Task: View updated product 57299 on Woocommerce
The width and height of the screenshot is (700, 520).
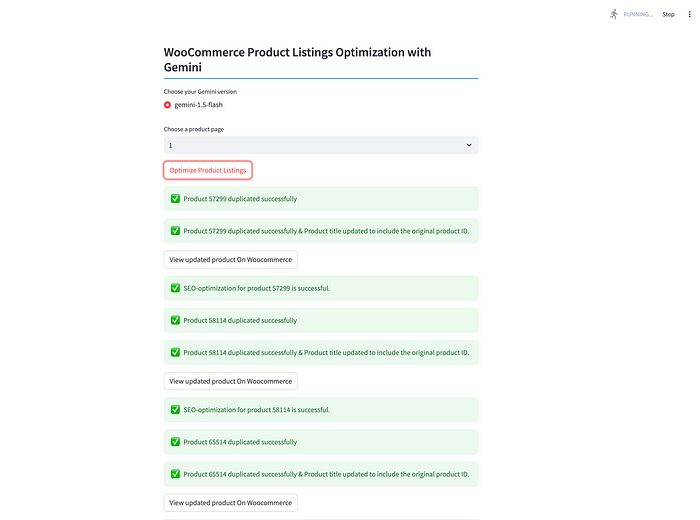Action: pyautogui.click(x=231, y=259)
